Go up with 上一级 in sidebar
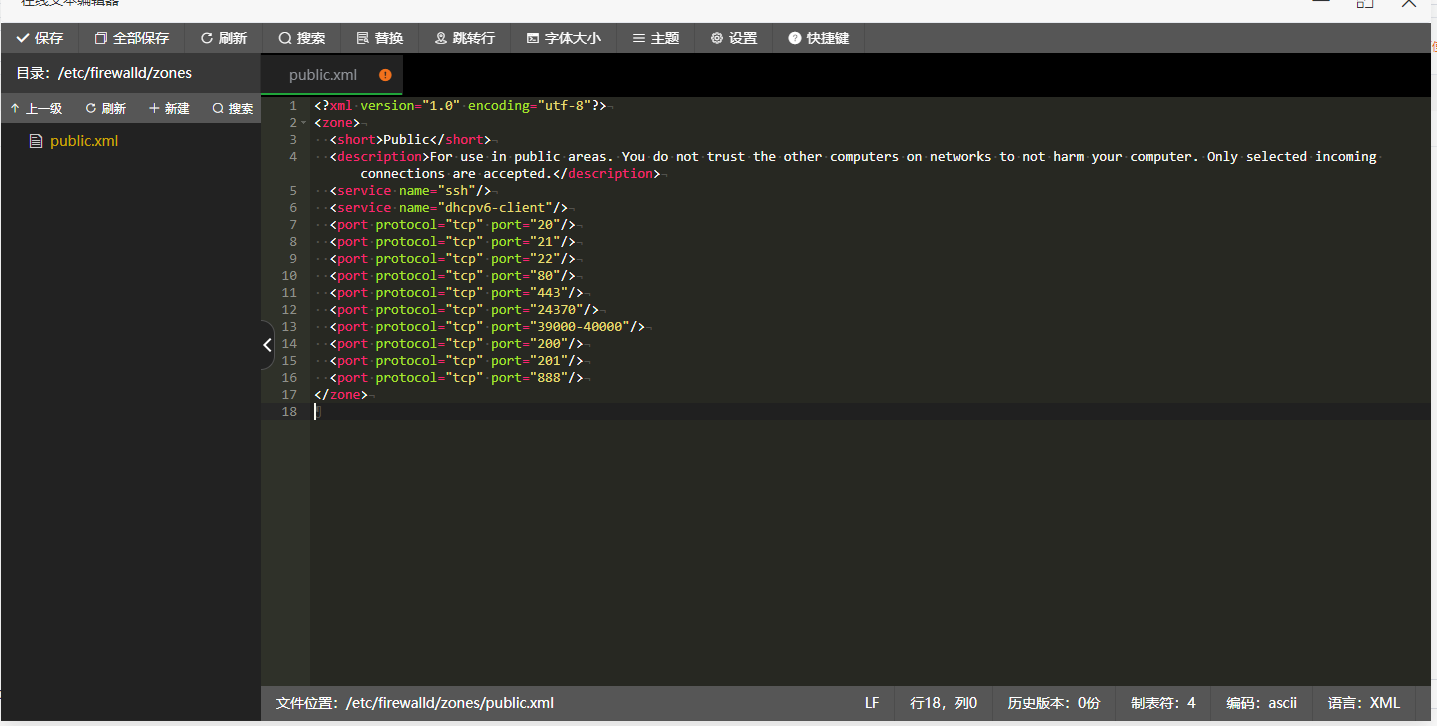The height and width of the screenshot is (726, 1437). coord(36,108)
